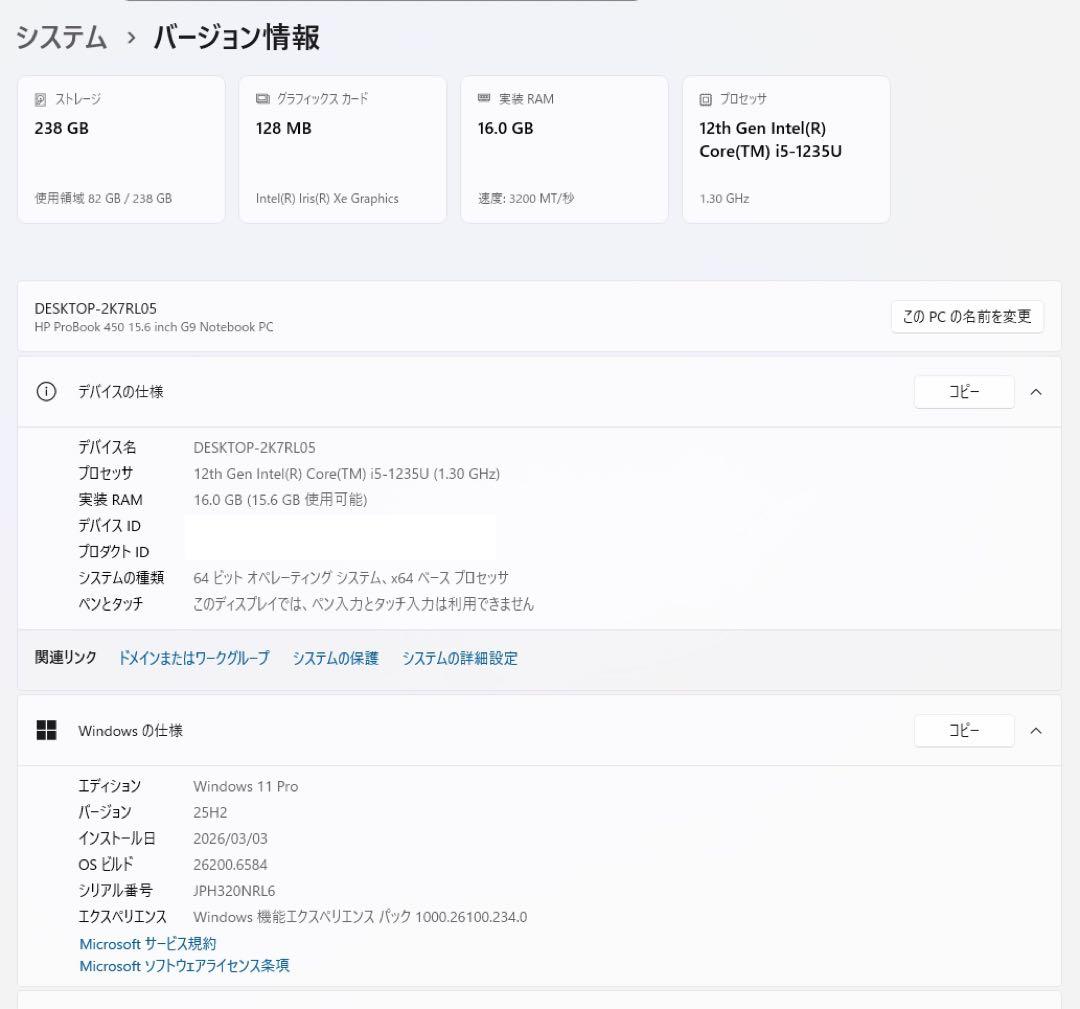Select text 12th Gen Intel(R) Core(TM) i5-1235U (1.30 GHz)
The image size is (1080, 1009).
pos(346,474)
